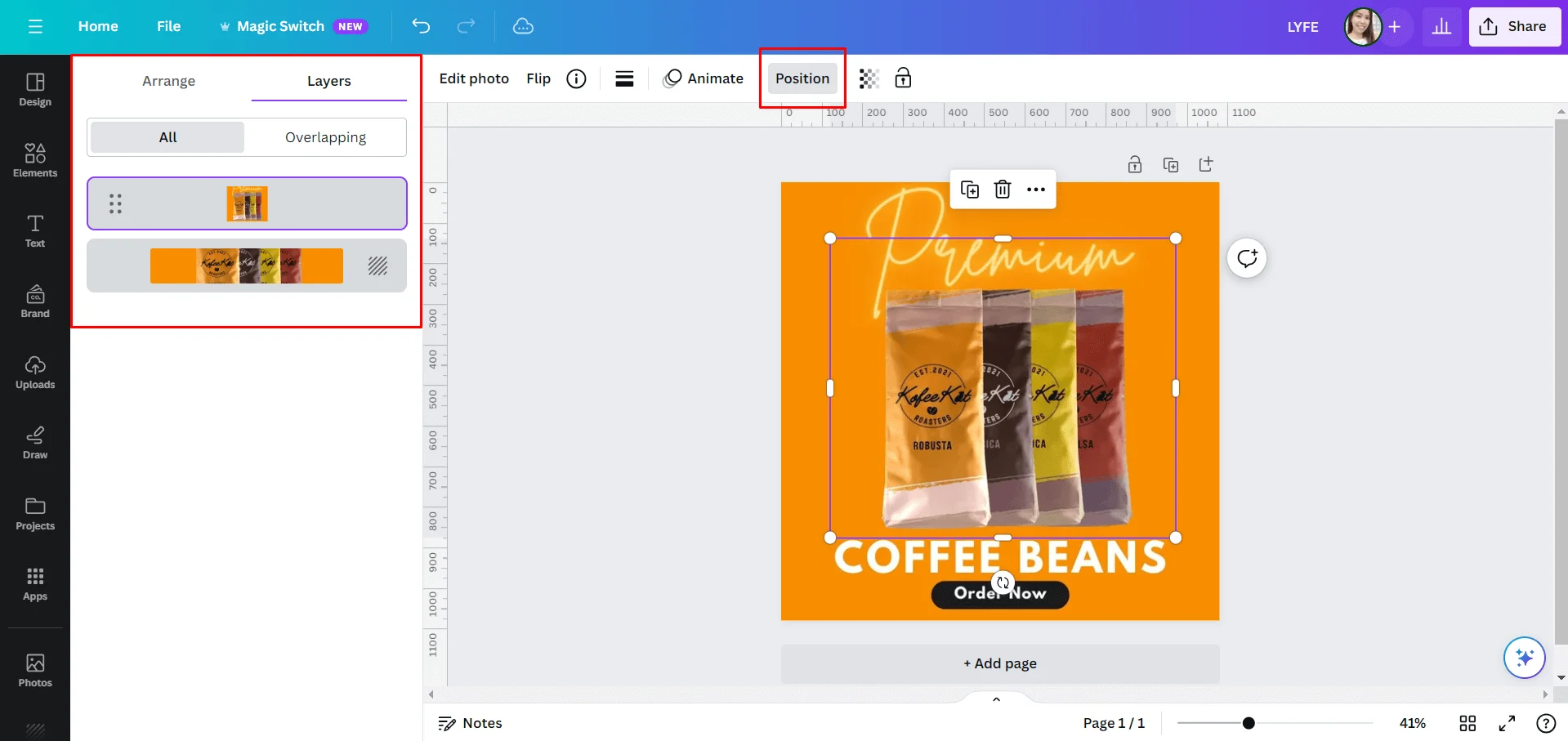Open more options for the selection
This screenshot has width=1568, height=741.
(1035, 189)
